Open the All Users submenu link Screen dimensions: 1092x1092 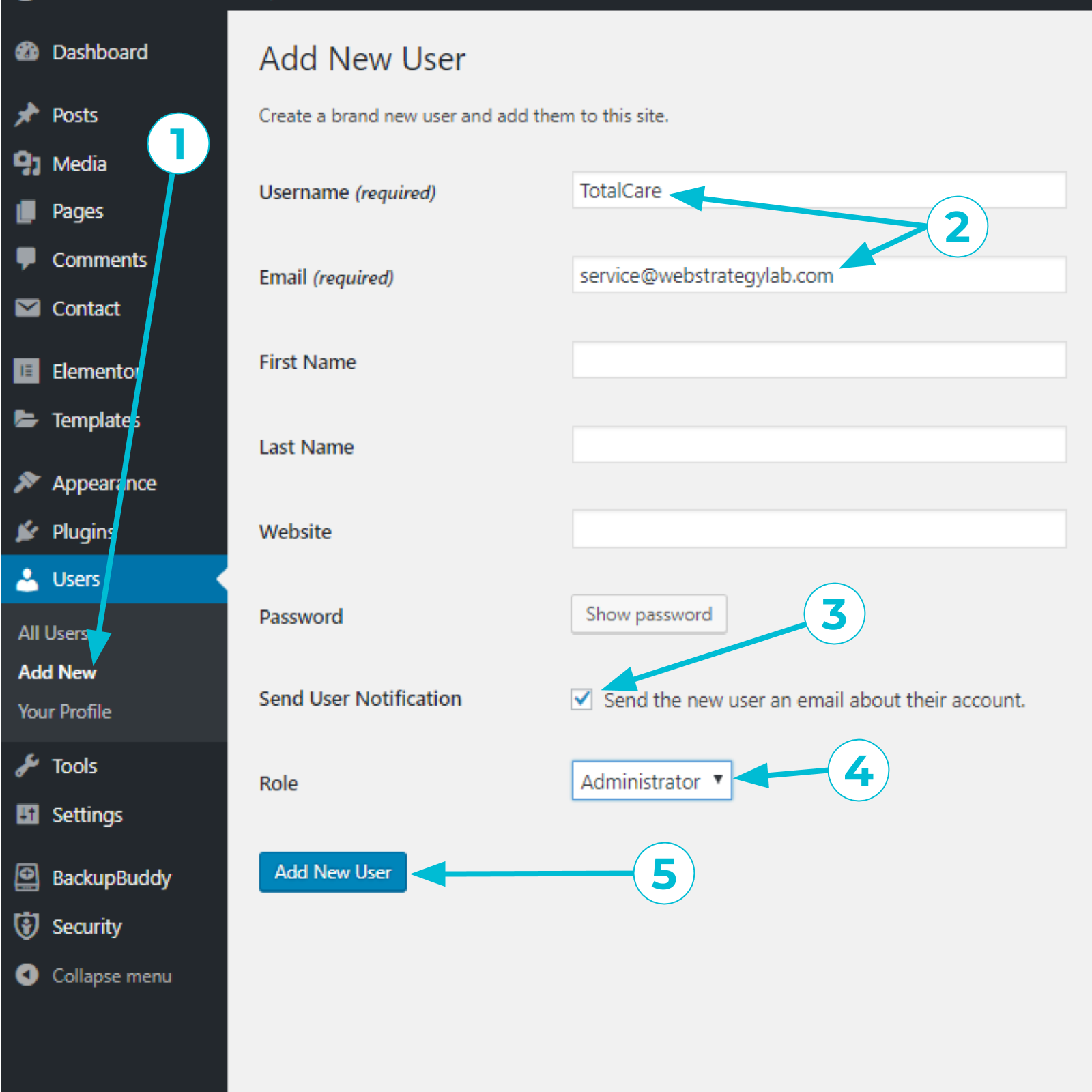pos(53,633)
